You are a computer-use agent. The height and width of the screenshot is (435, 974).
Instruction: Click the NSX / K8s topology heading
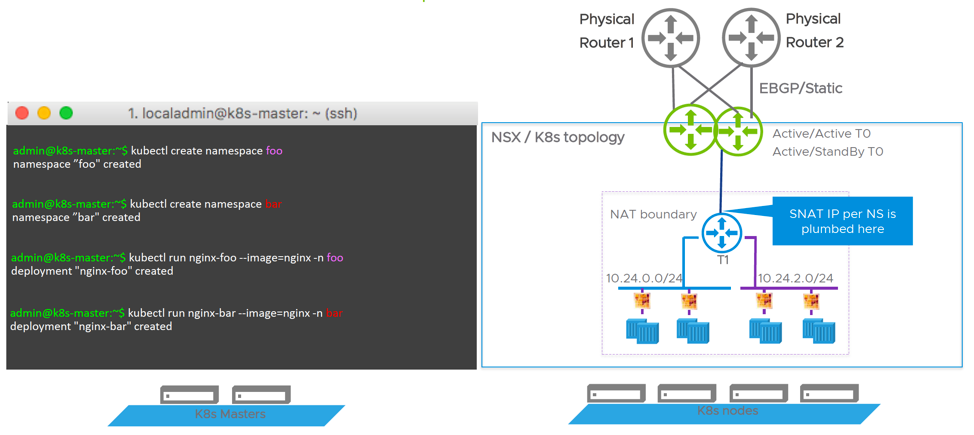pyautogui.click(x=557, y=137)
